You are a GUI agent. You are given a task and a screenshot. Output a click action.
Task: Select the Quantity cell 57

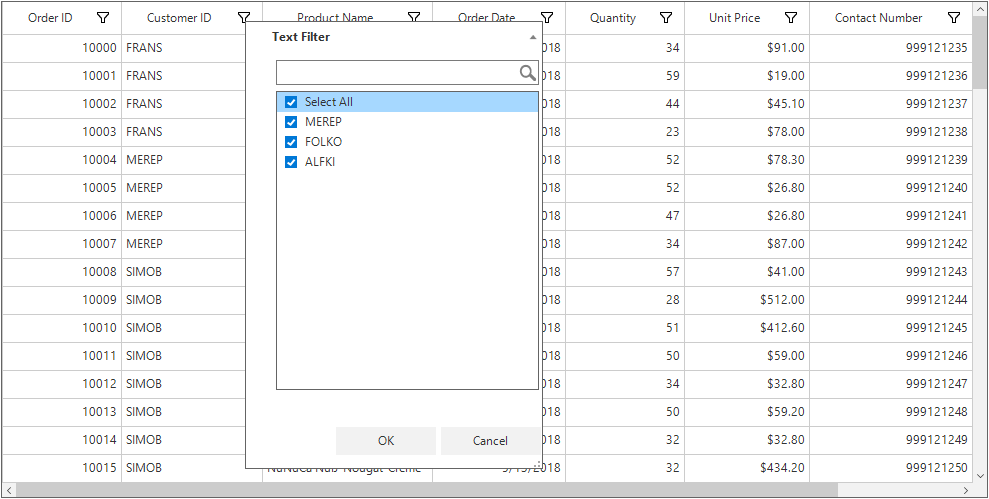pyautogui.click(x=625, y=272)
